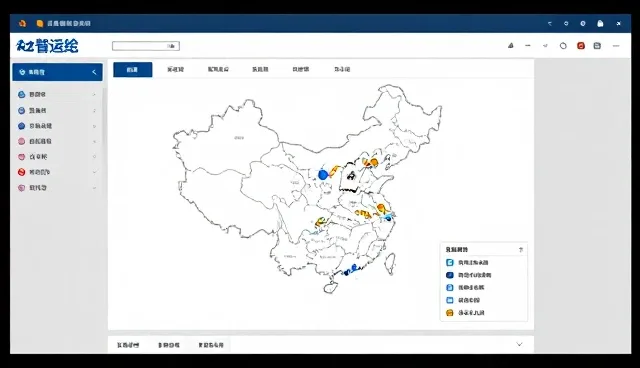The width and height of the screenshot is (640, 368).
Task: Click the orange marker cluster near the northeast coast
Action: coord(371,163)
